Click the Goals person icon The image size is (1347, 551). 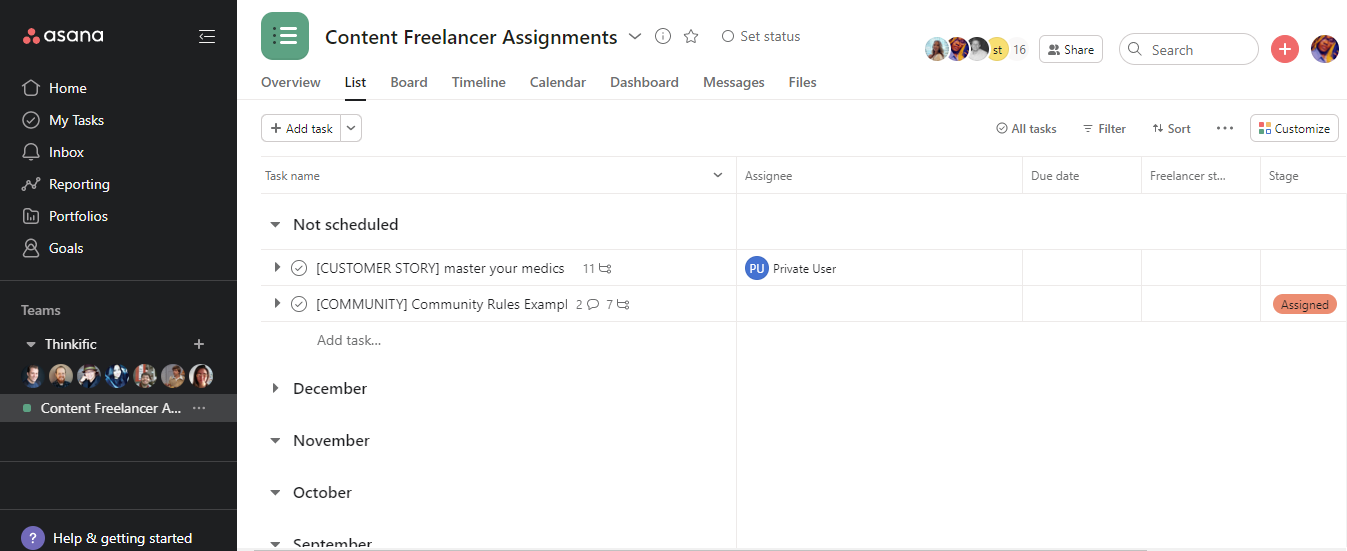tap(31, 248)
